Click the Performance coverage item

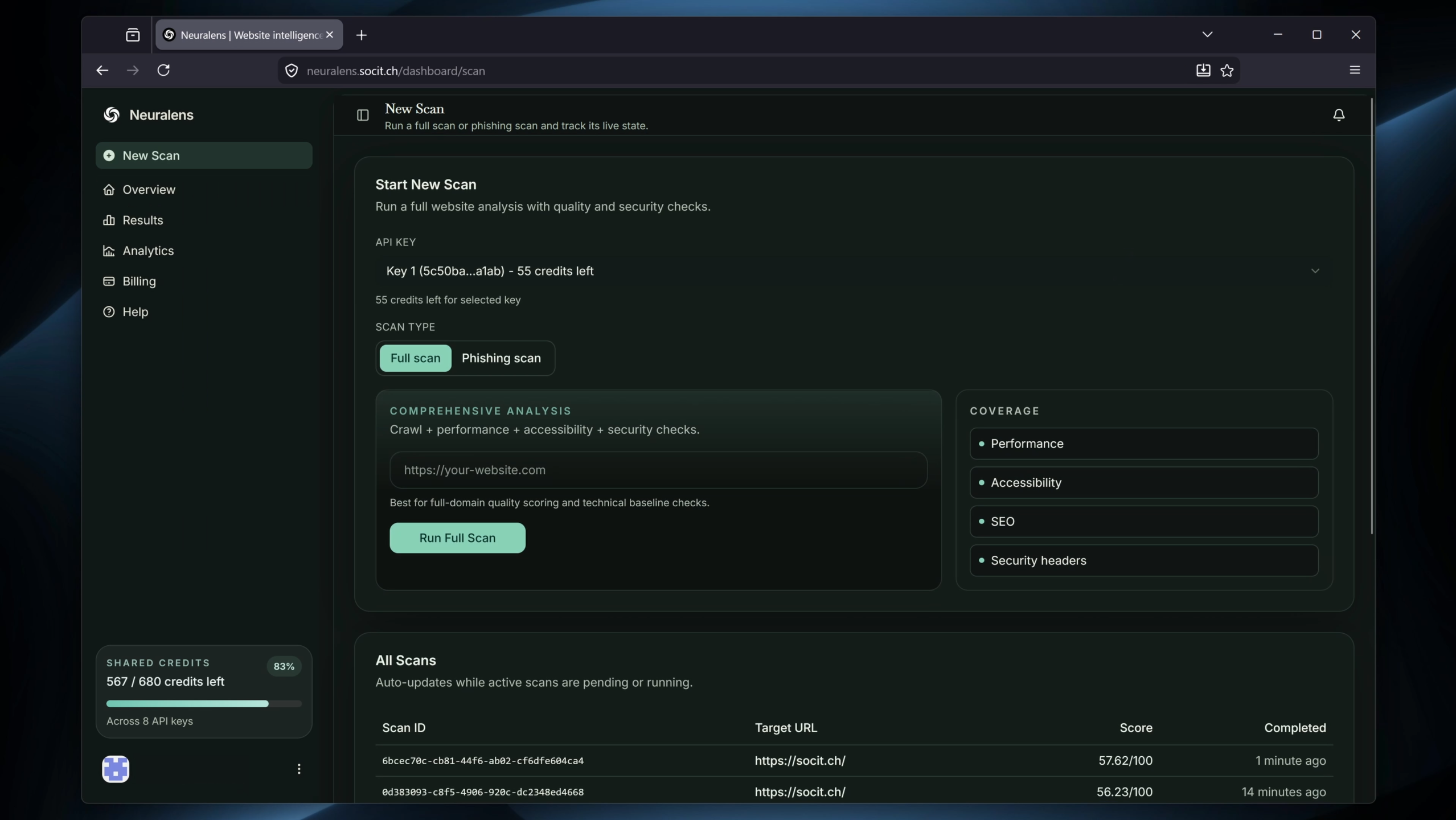1144,444
